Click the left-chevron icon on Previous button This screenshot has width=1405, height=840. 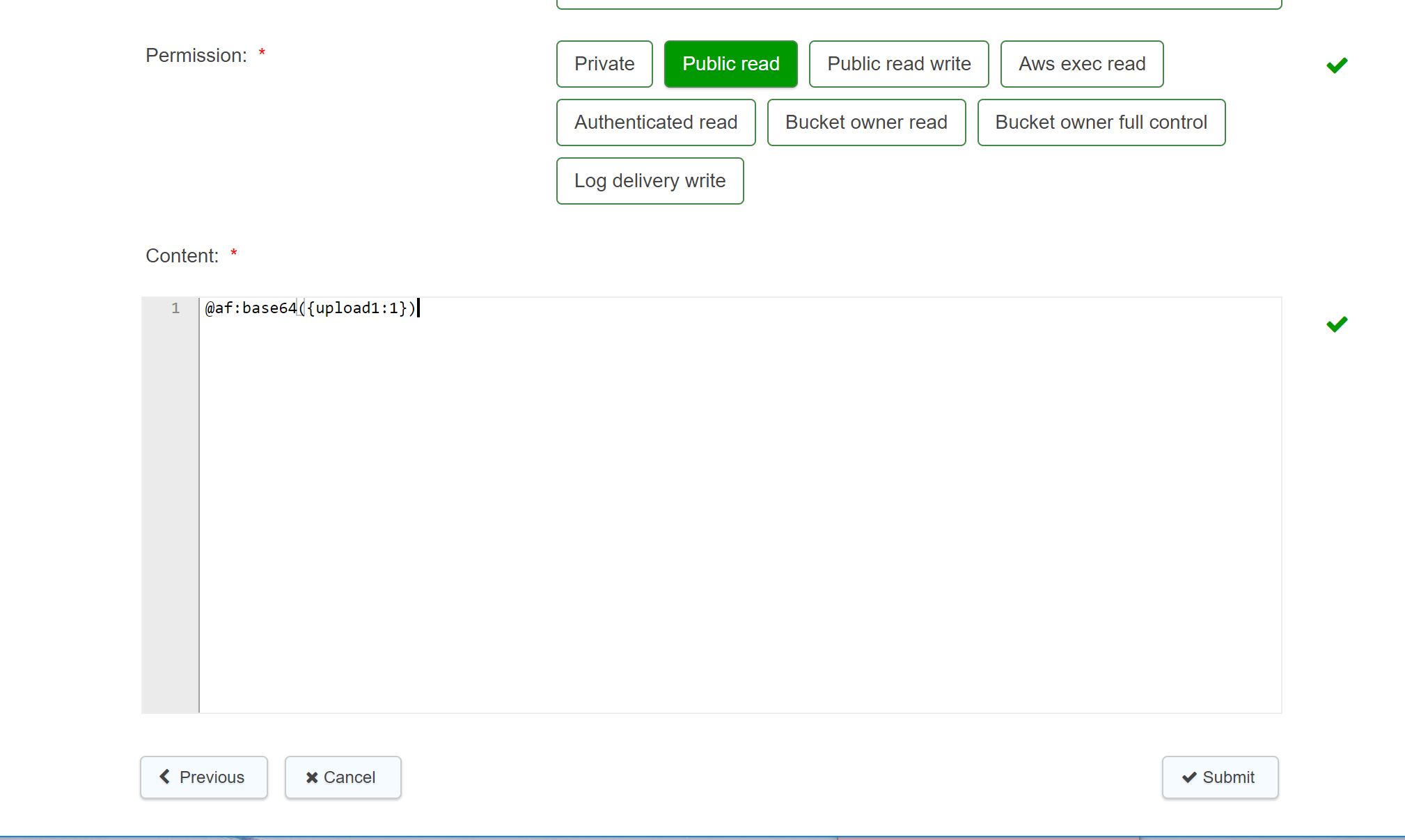[166, 777]
